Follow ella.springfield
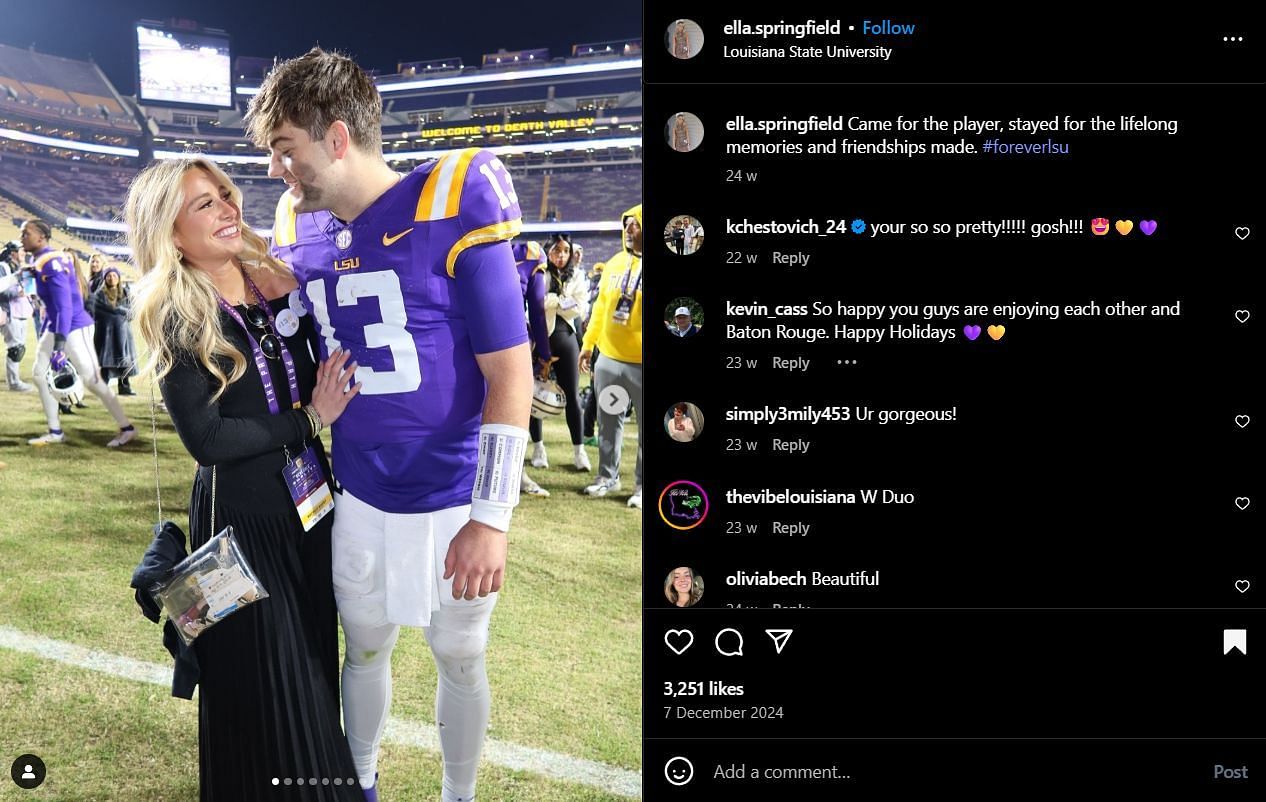The width and height of the screenshot is (1266, 802). (889, 28)
